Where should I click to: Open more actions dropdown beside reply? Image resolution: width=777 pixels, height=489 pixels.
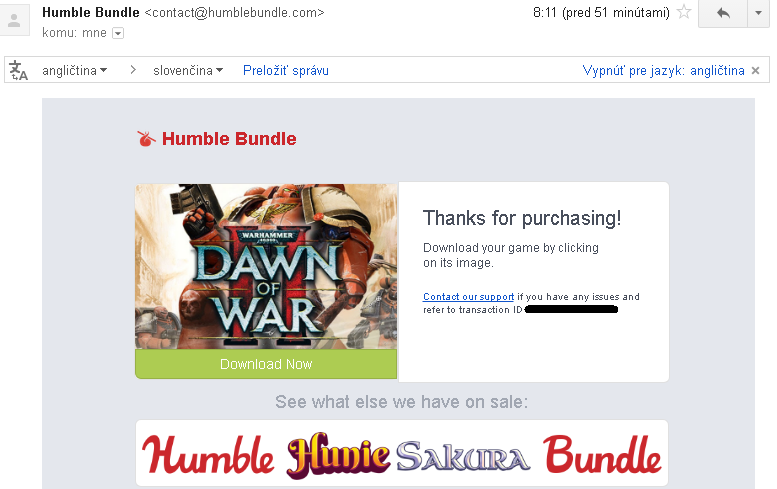[758, 13]
